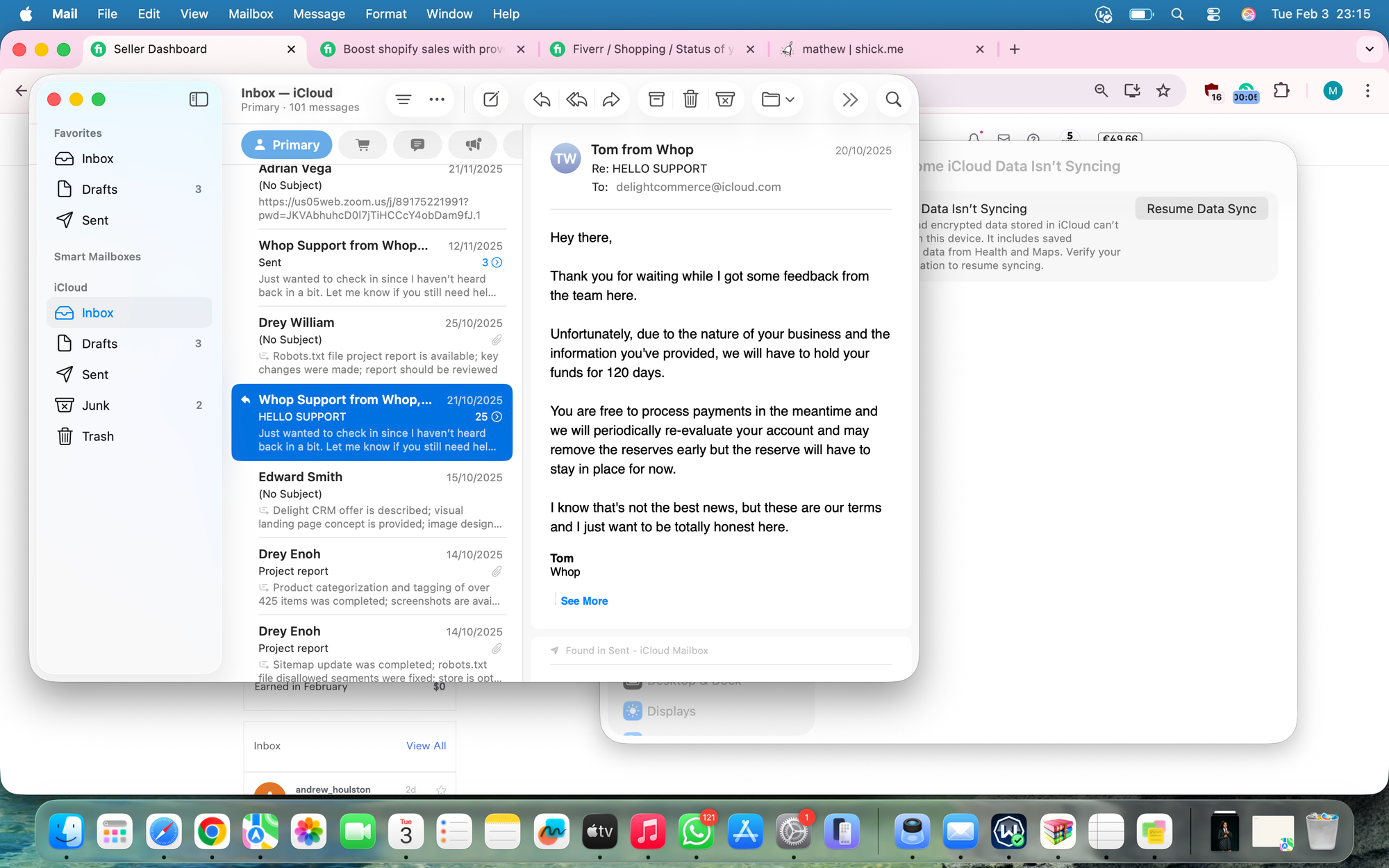The image size is (1389, 868).
Task: Open the Mailbox menu in menu bar
Action: pos(251,14)
